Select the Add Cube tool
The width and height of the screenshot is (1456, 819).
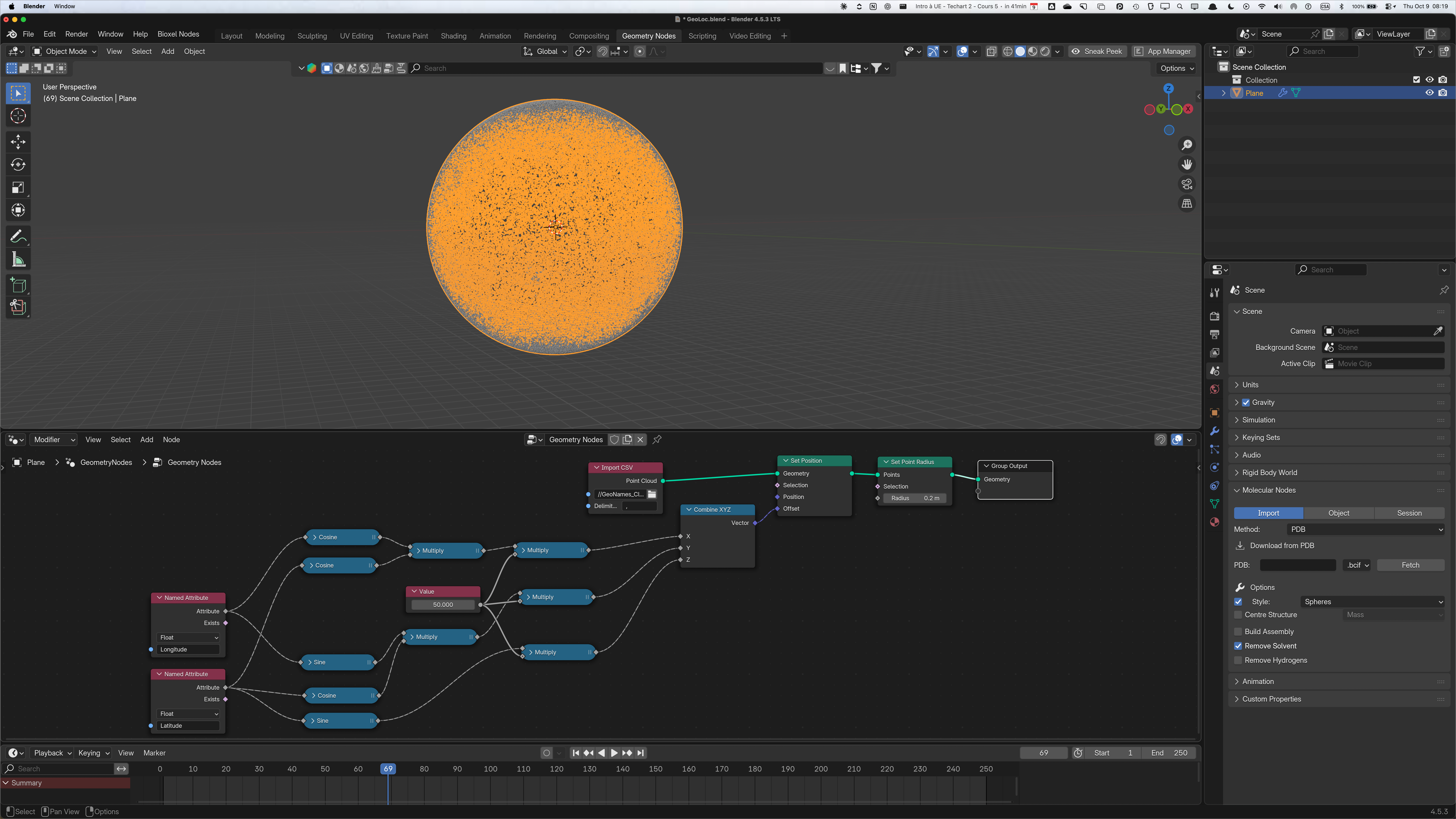[18, 285]
